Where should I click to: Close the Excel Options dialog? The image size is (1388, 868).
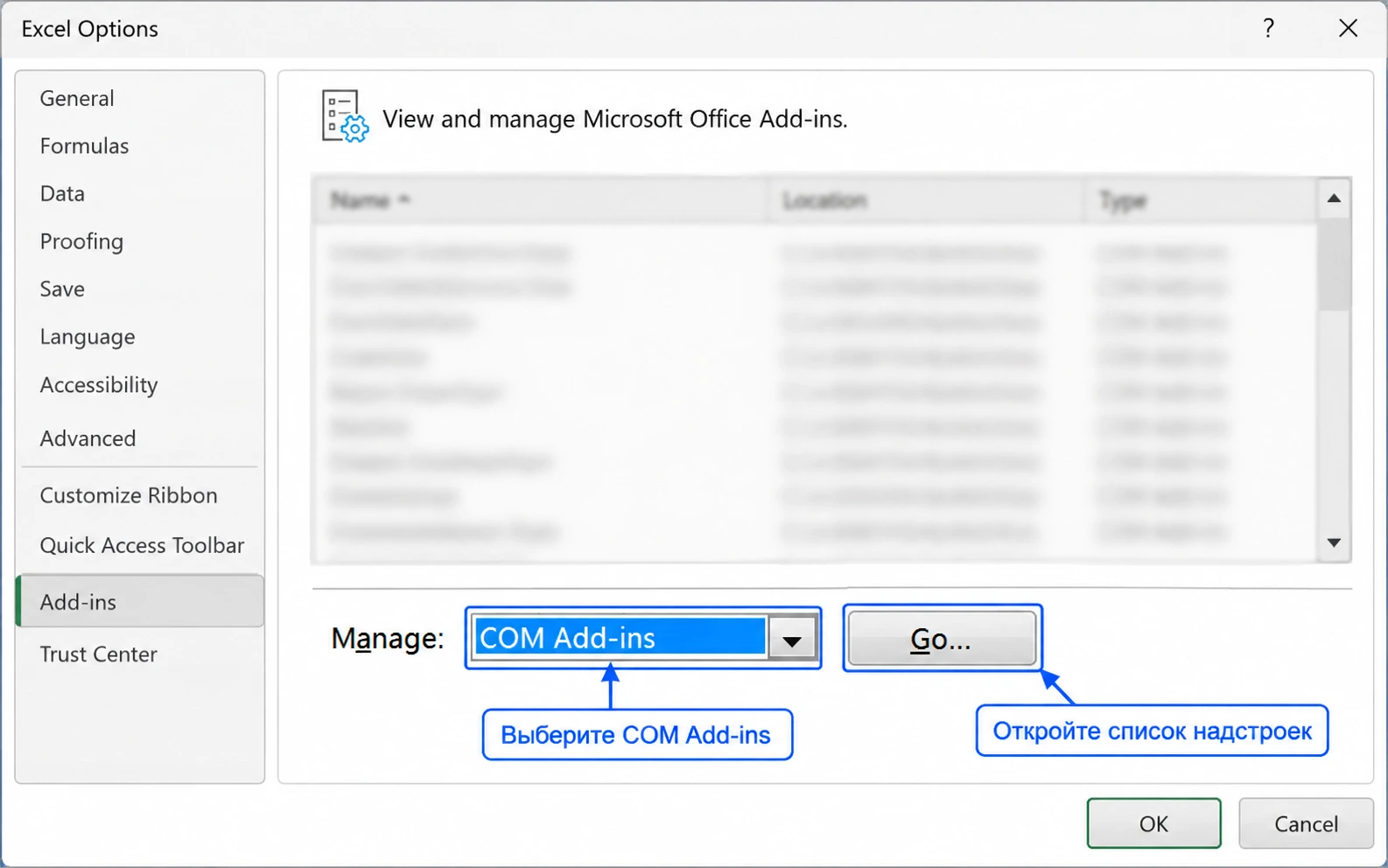1348,29
